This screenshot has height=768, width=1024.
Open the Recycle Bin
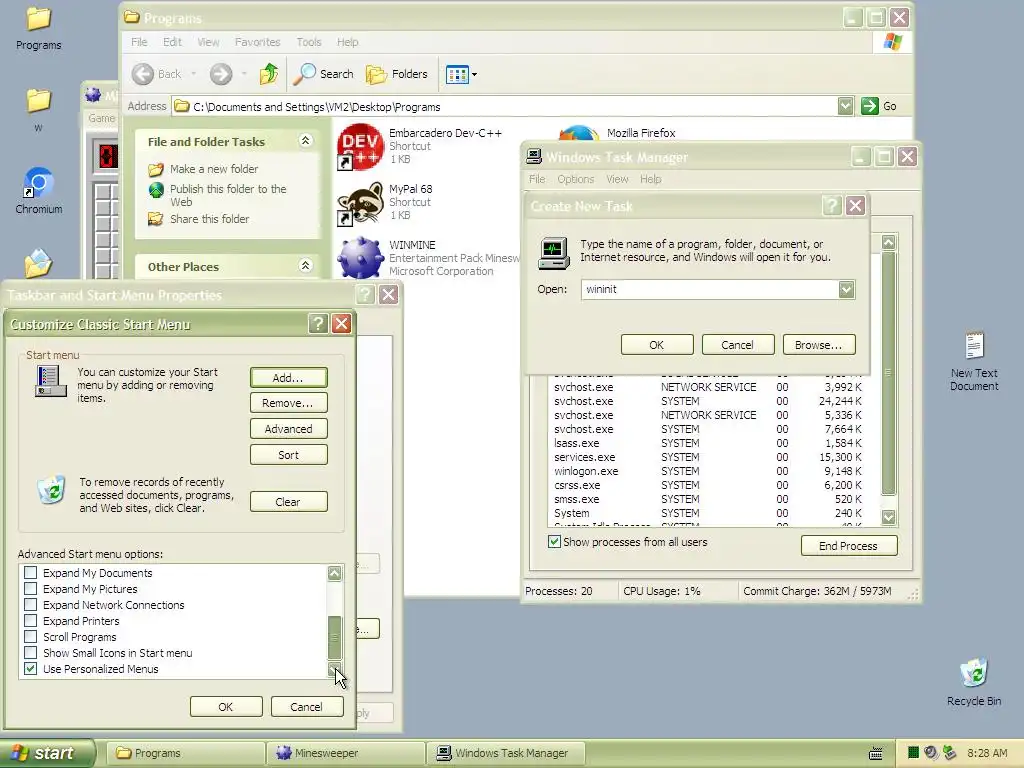pyautogui.click(x=974, y=682)
